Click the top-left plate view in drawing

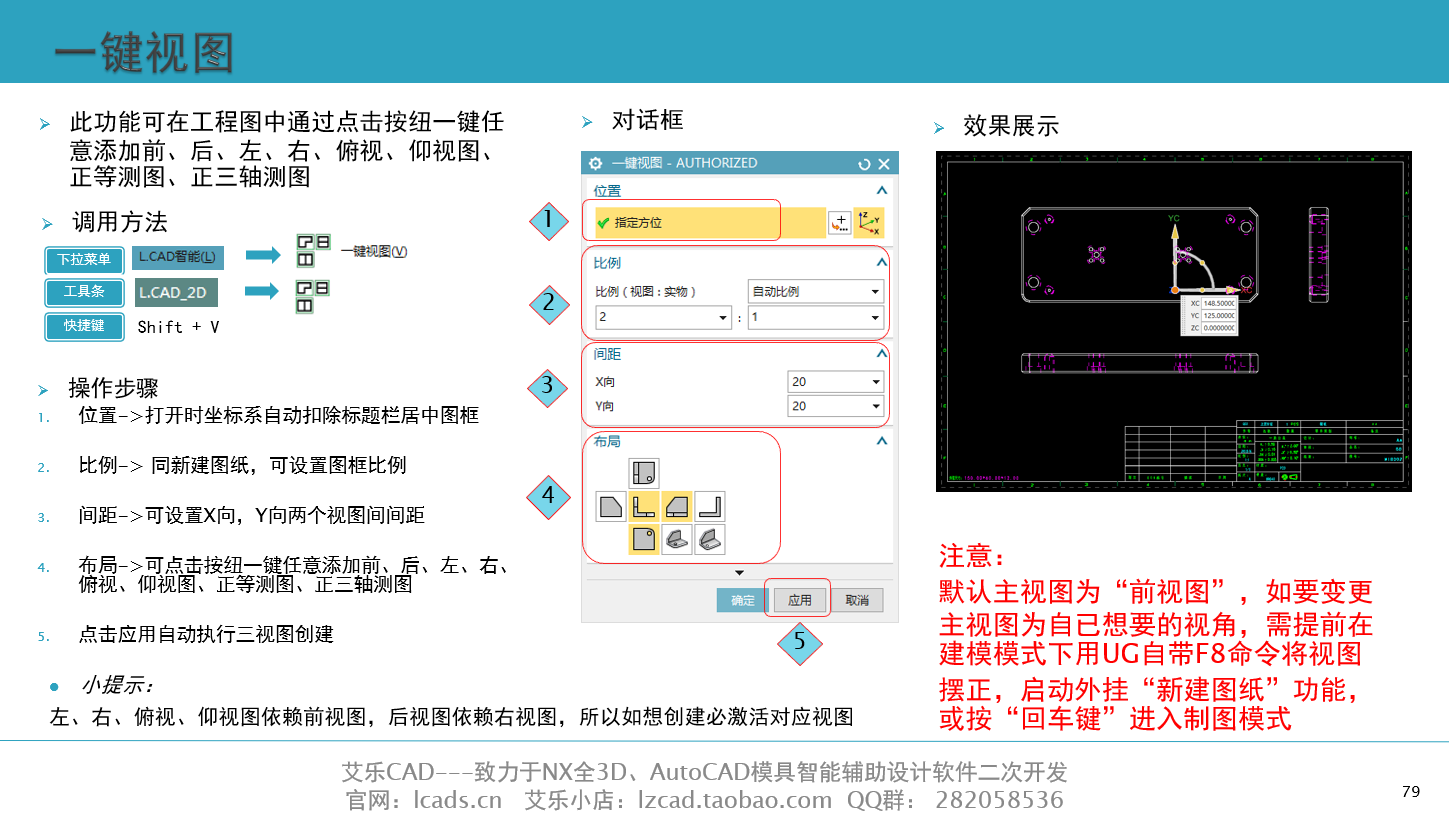(1140, 254)
